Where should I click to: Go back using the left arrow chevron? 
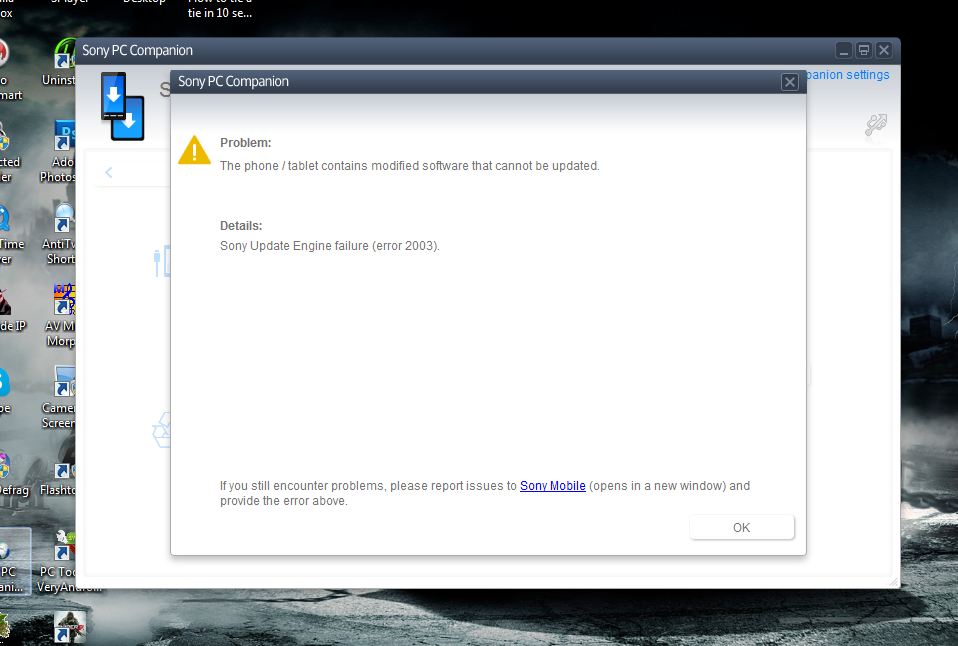click(109, 172)
